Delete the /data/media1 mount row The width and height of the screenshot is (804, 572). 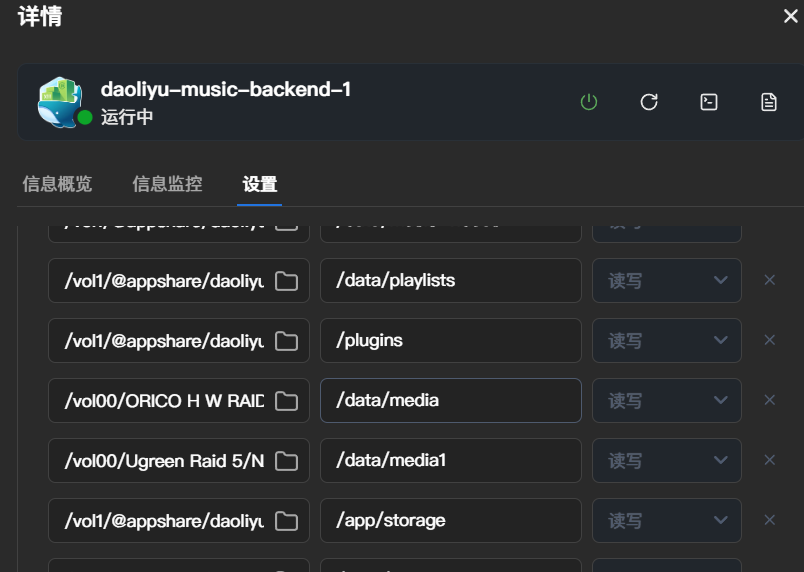(x=770, y=460)
